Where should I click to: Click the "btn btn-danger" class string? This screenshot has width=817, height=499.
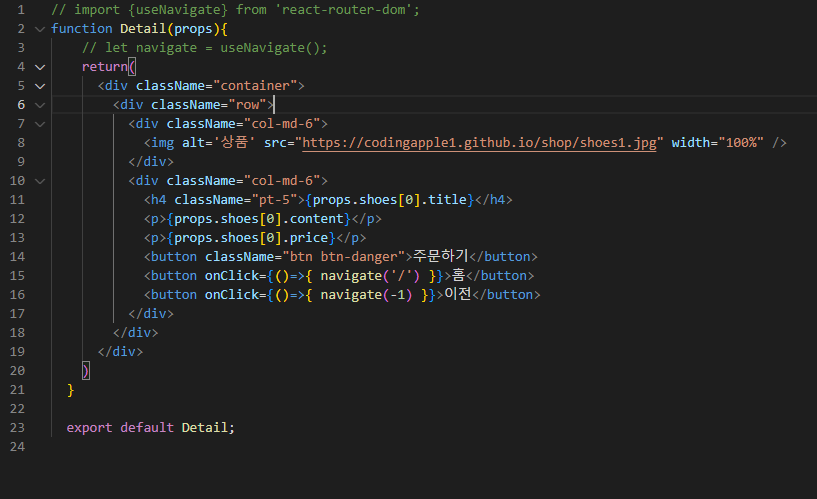tap(344, 257)
